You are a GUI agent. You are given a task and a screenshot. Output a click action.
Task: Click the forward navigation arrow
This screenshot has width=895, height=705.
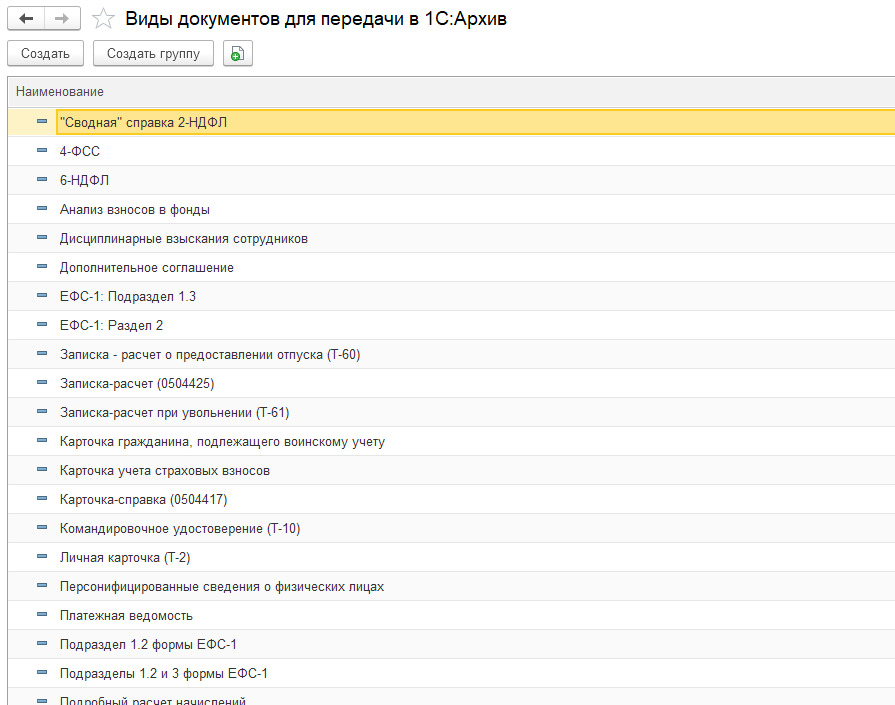click(61, 19)
